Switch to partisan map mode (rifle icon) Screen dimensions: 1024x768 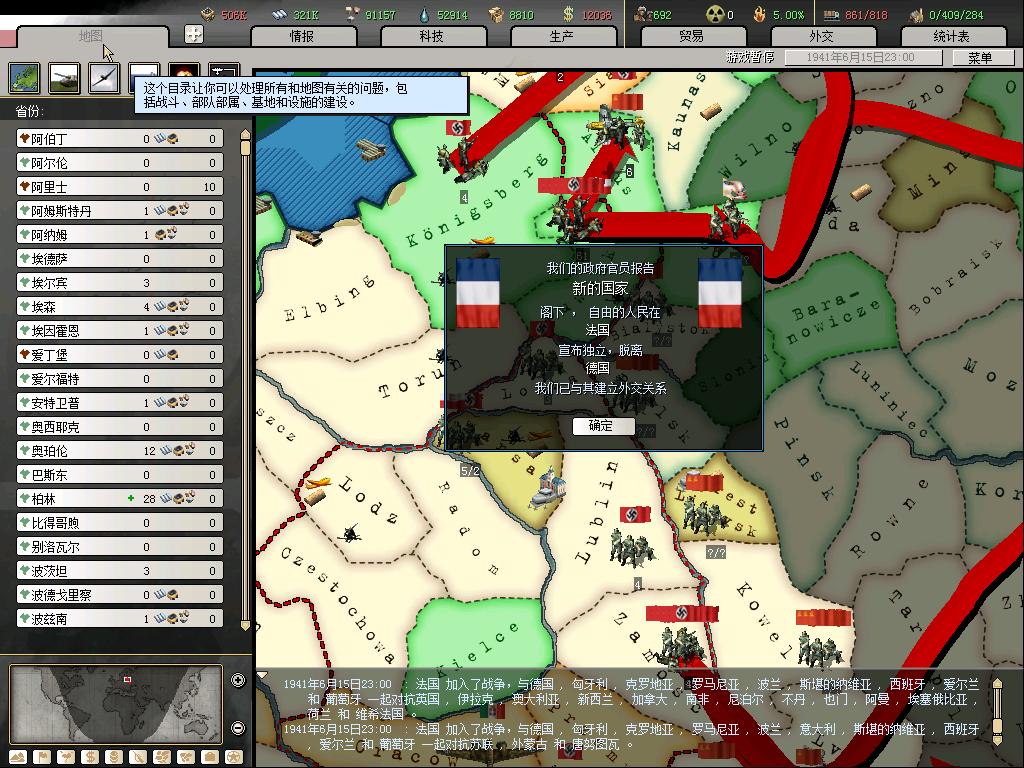[x=138, y=758]
